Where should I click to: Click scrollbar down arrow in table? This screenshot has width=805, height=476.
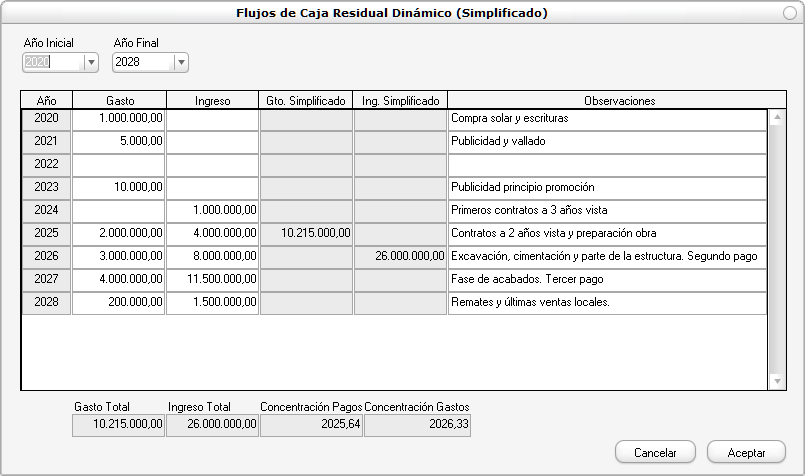(776, 381)
